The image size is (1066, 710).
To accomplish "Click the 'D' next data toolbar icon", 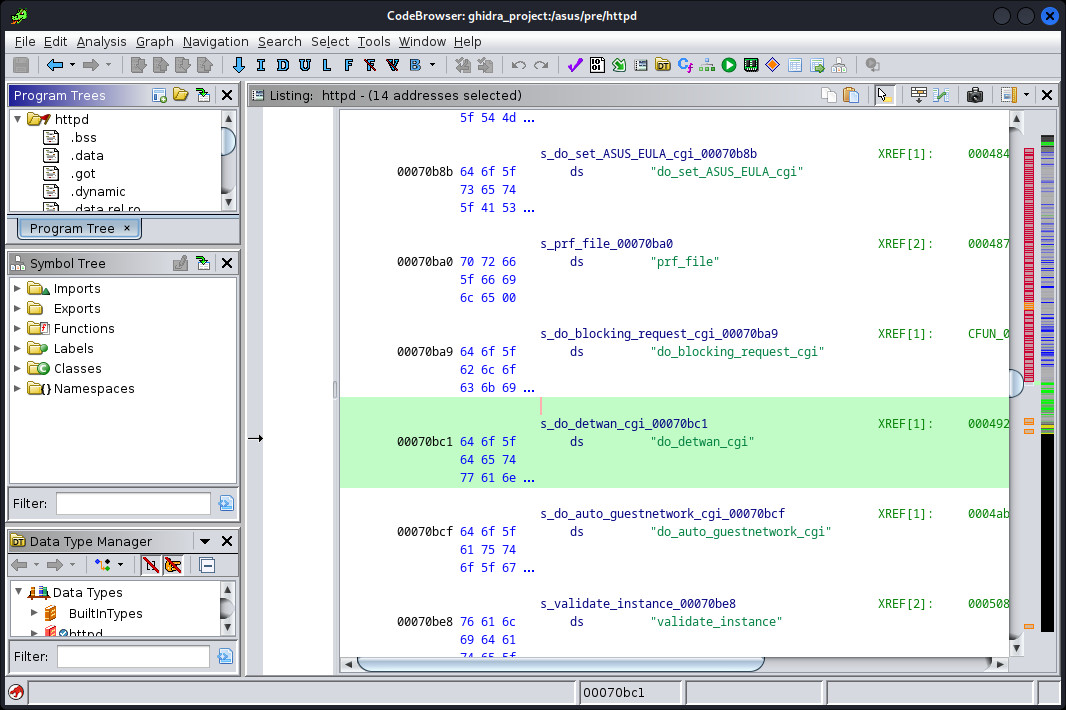I will pos(283,65).
